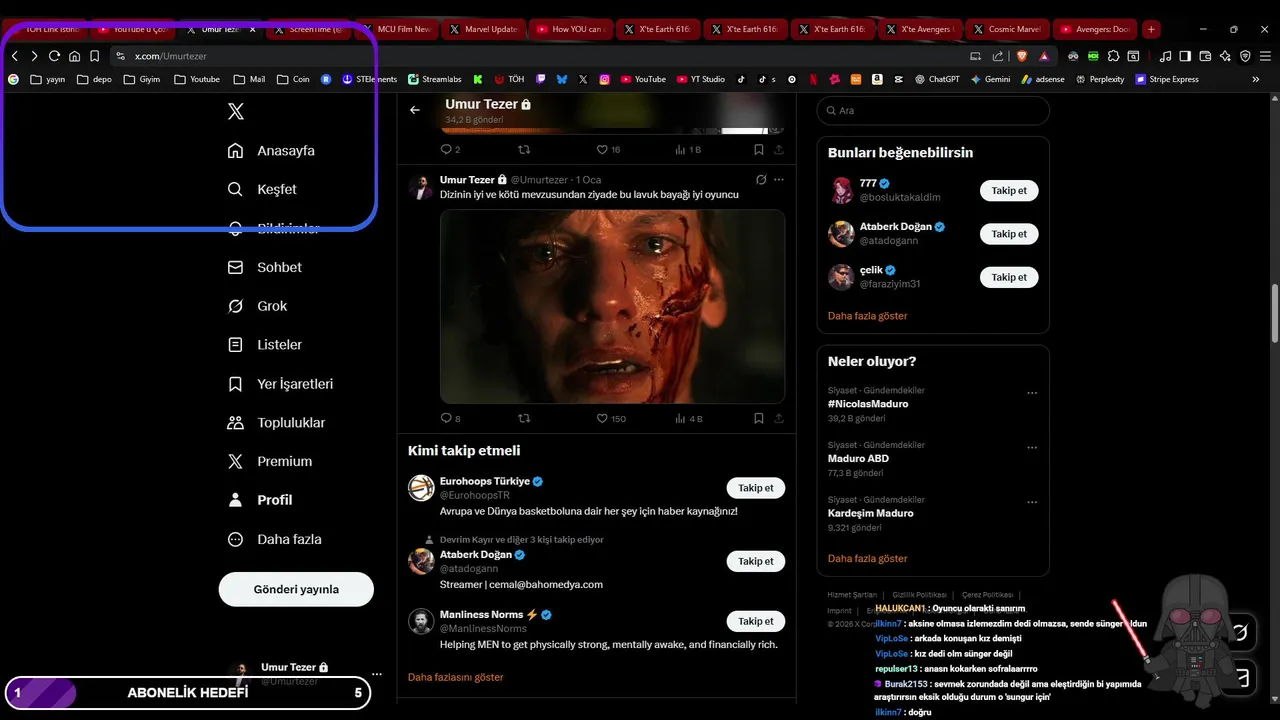This screenshot has width=1280, height=720.
Task: Open Premium in sidebar
Action: 271,461
